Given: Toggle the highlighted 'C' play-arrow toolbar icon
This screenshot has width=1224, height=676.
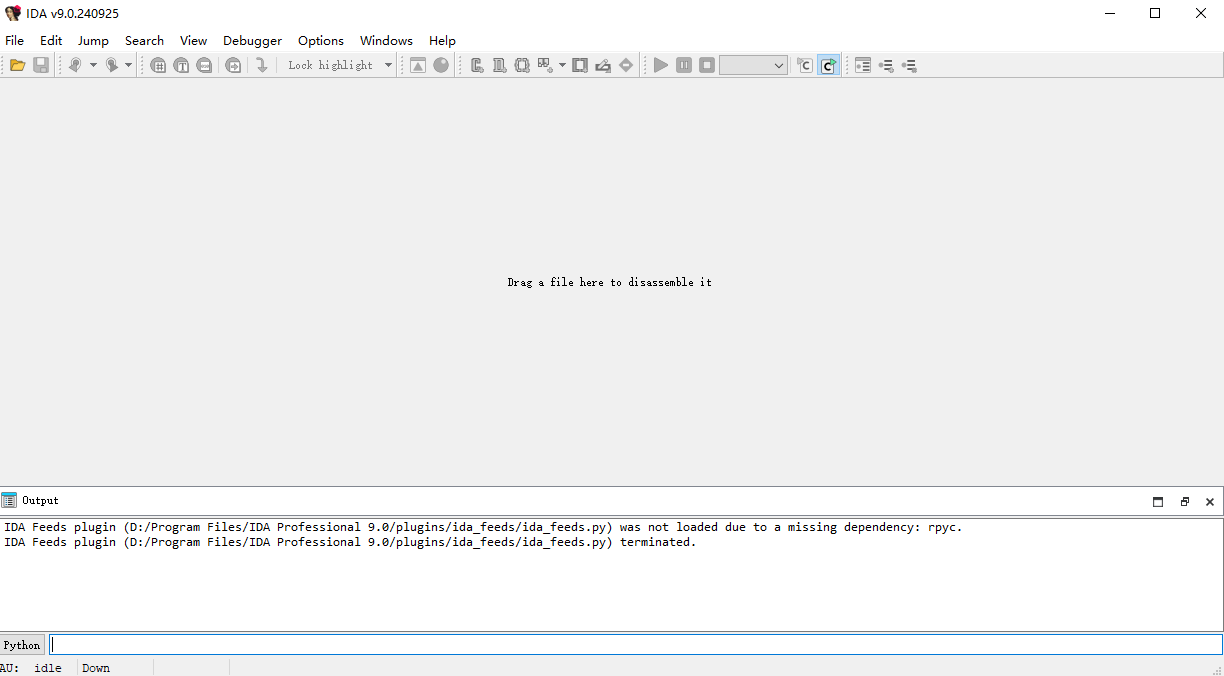Looking at the screenshot, I should [x=829, y=65].
